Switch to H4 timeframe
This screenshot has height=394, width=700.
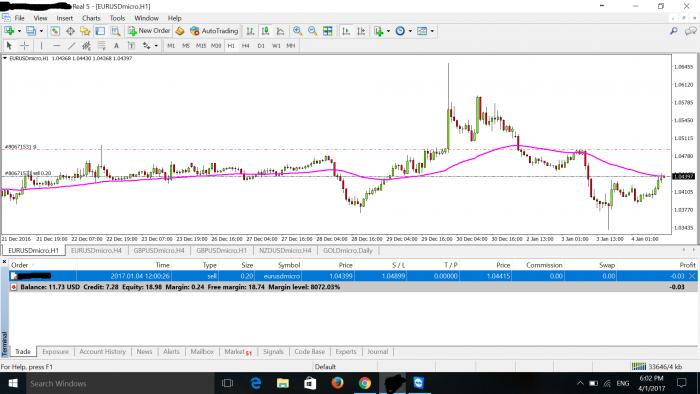[x=246, y=46]
